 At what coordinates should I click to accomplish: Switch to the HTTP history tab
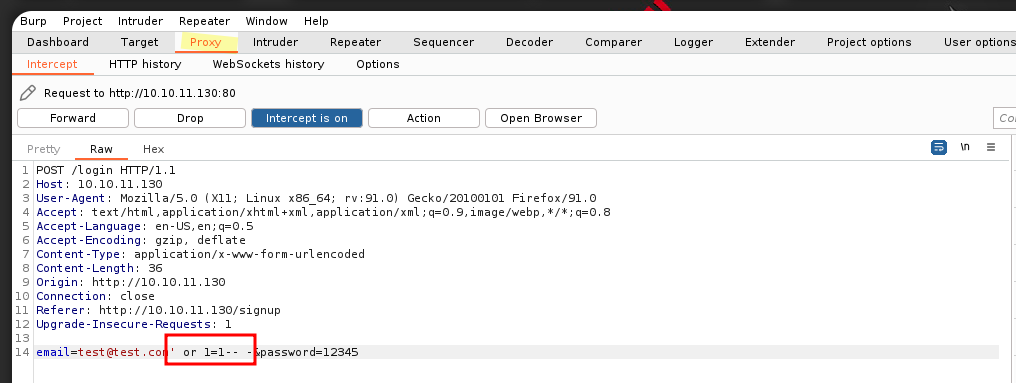[145, 64]
